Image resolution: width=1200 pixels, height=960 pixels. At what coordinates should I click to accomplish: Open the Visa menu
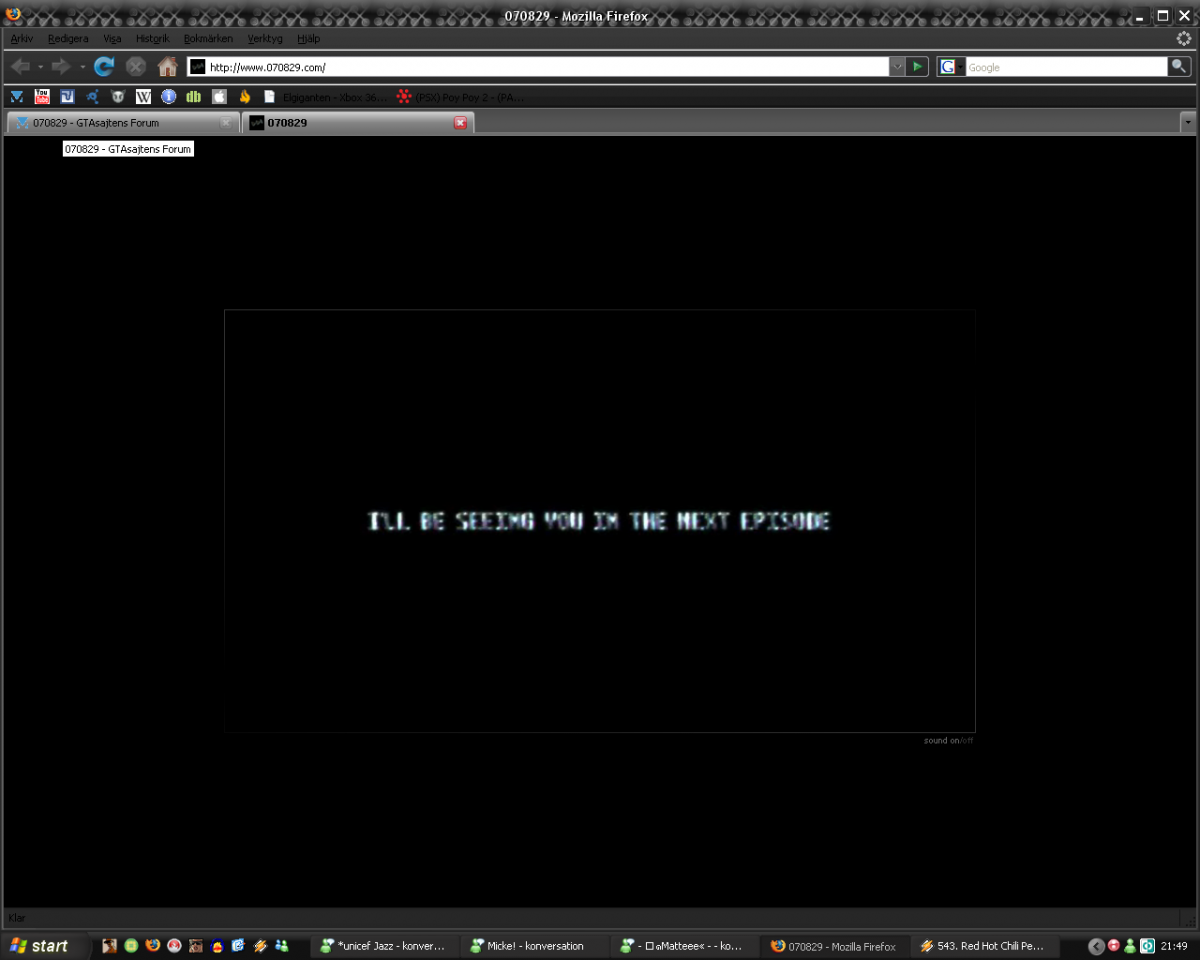point(112,38)
